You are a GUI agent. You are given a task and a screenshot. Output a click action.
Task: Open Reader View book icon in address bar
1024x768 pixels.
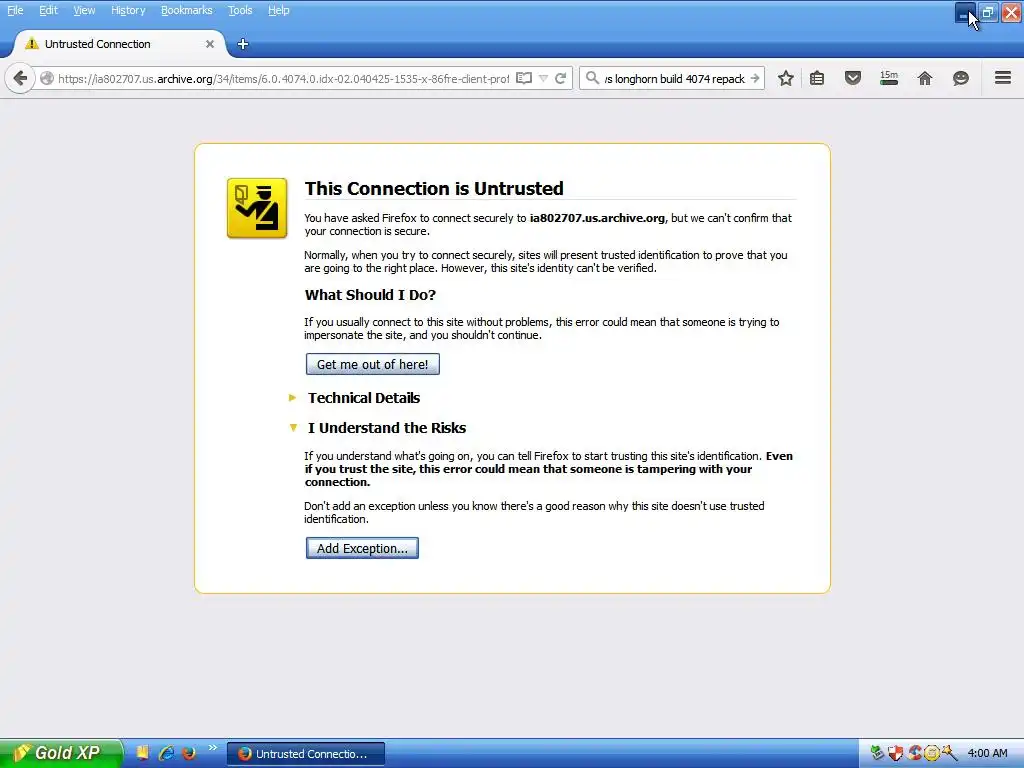click(x=524, y=78)
